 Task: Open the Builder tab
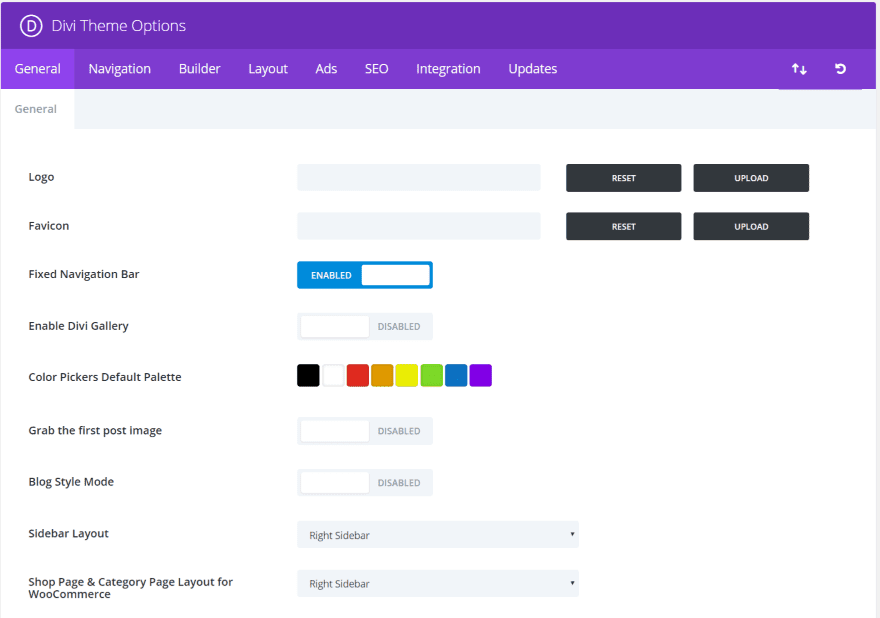[199, 69]
